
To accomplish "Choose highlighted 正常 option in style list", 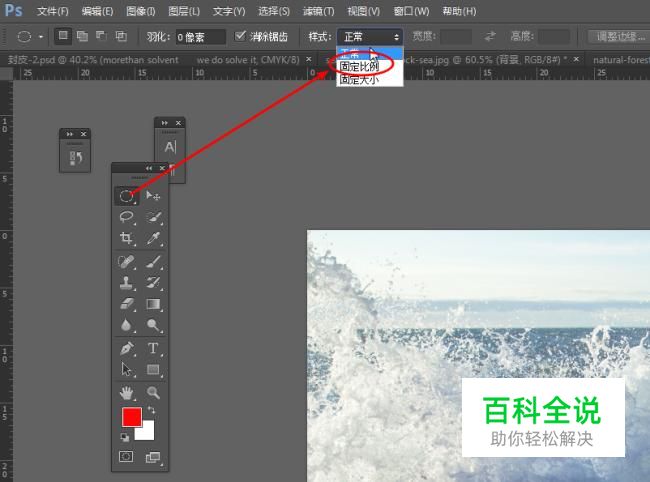I will (370, 53).
